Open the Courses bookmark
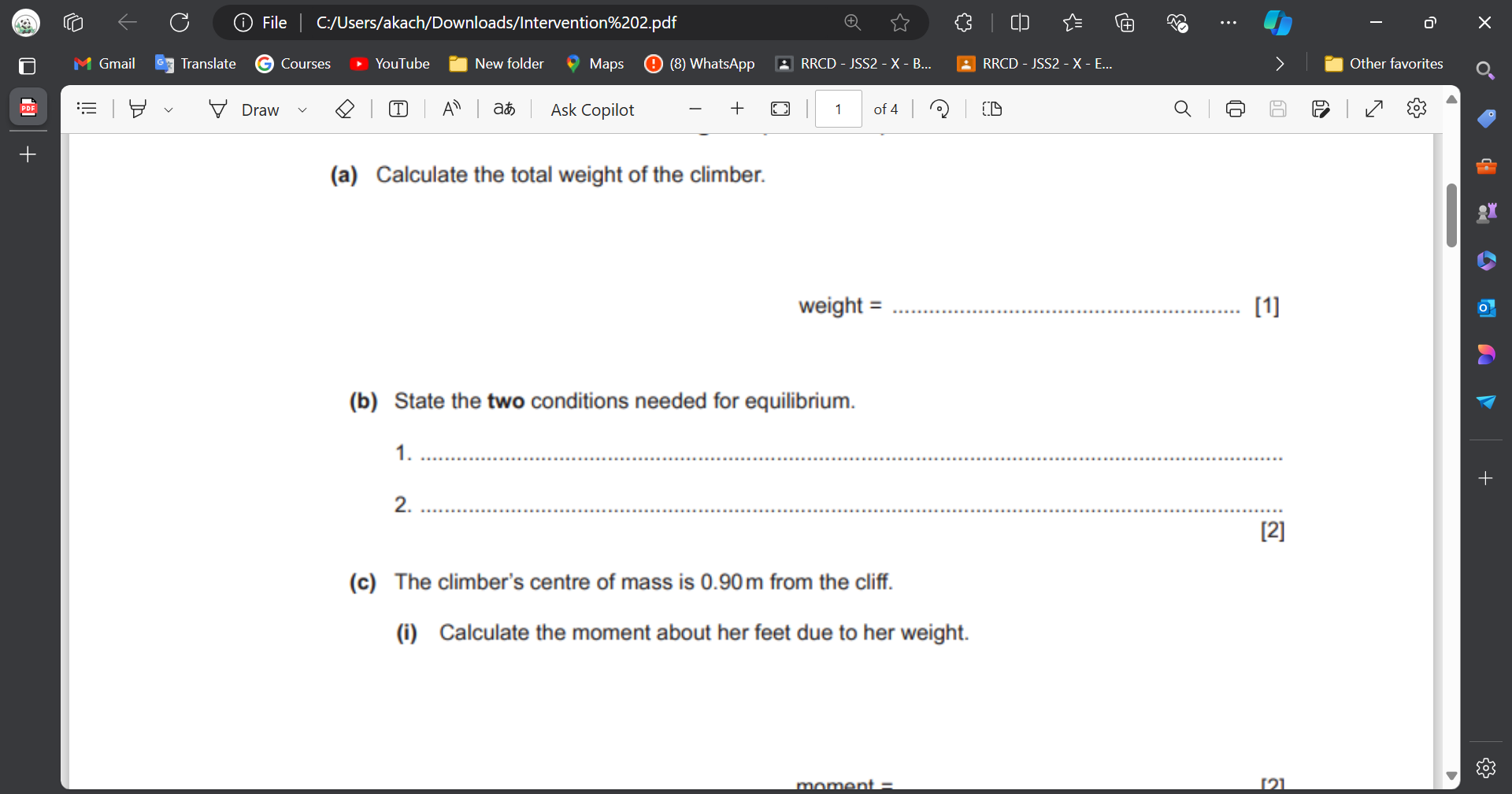Screen dimensions: 1512x794 [293, 64]
